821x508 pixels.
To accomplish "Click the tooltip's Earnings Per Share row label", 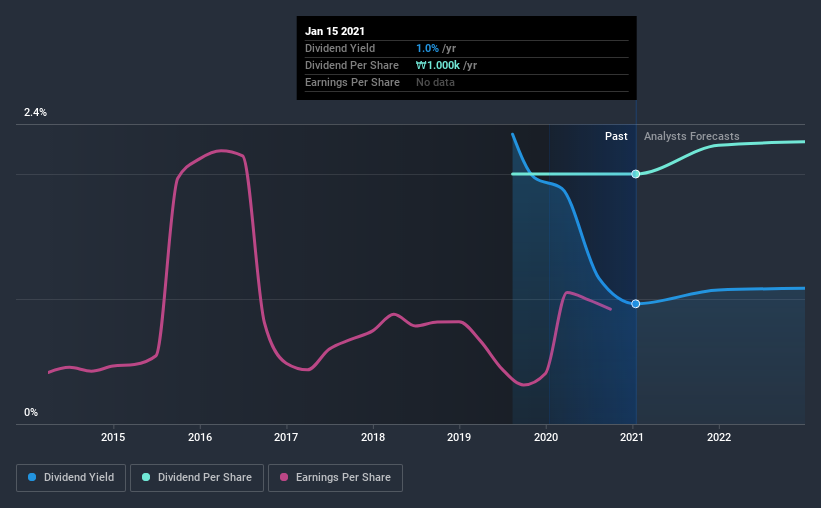I will pyautogui.click(x=352, y=82).
